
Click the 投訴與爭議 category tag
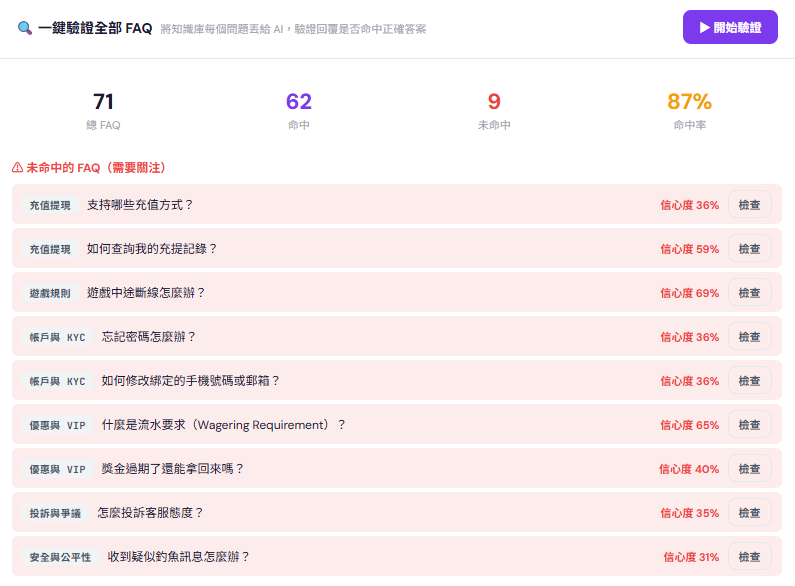point(55,513)
